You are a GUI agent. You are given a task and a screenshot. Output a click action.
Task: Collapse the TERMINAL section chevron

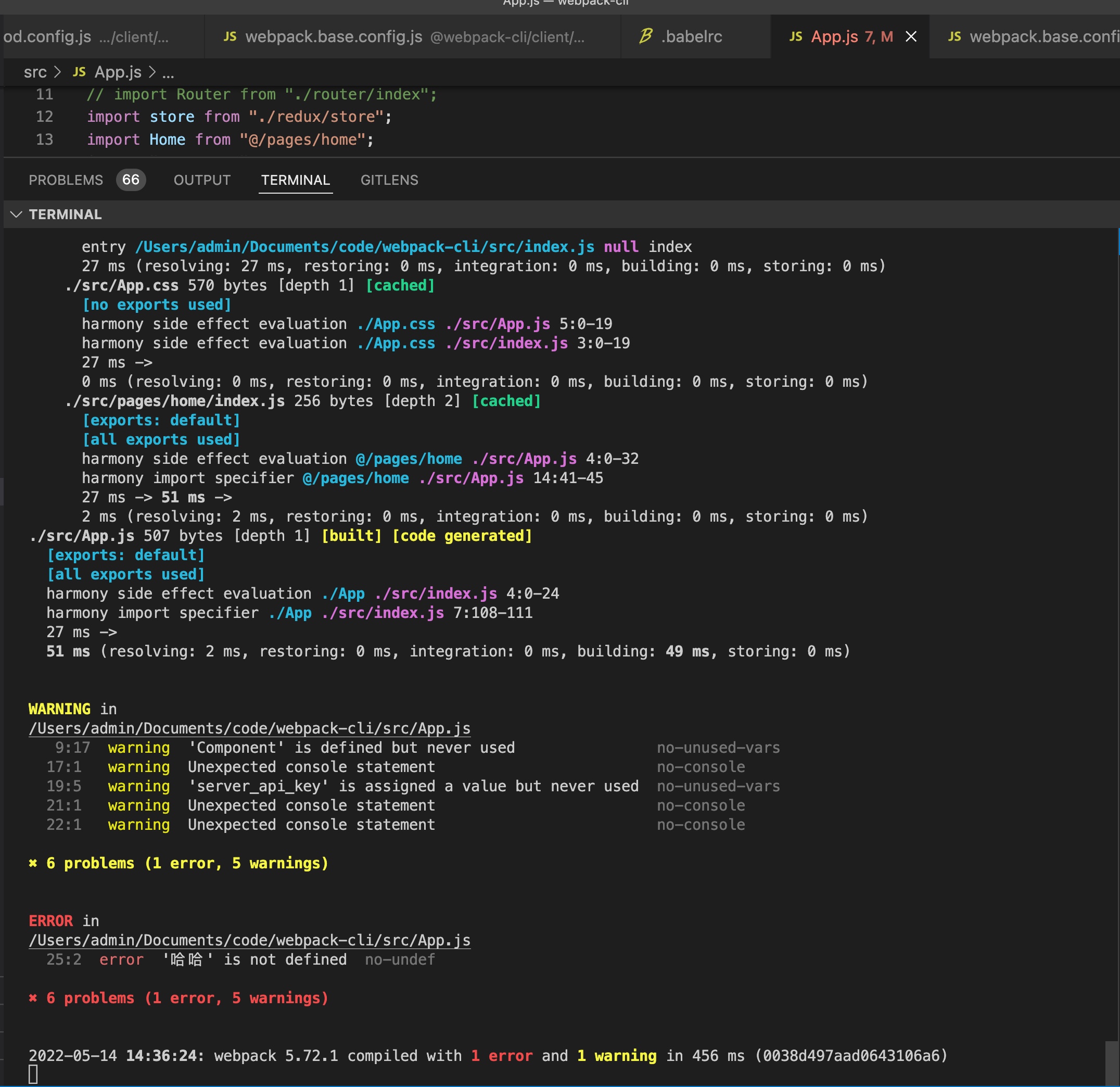click(x=16, y=214)
